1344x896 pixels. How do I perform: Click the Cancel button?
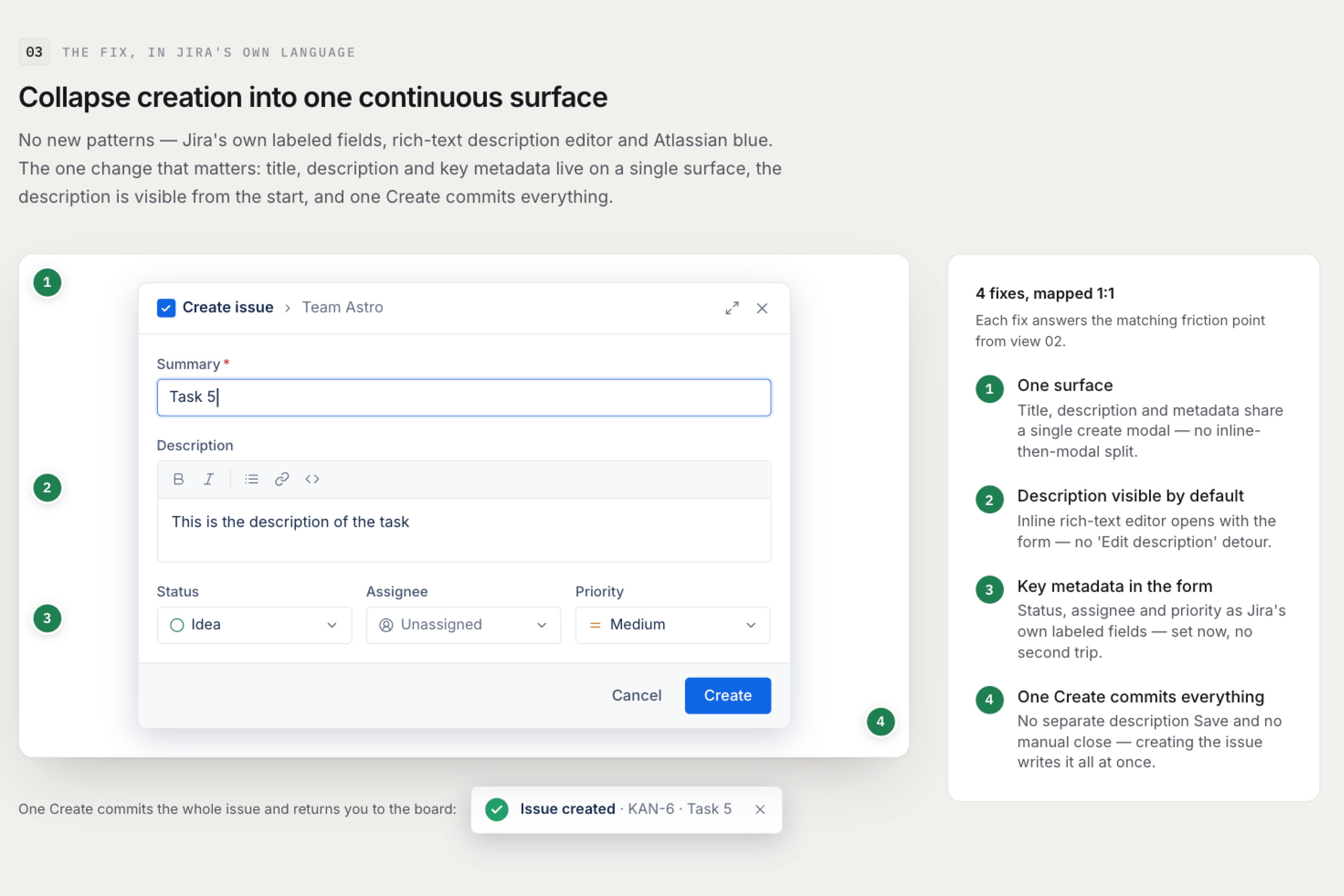coord(636,695)
